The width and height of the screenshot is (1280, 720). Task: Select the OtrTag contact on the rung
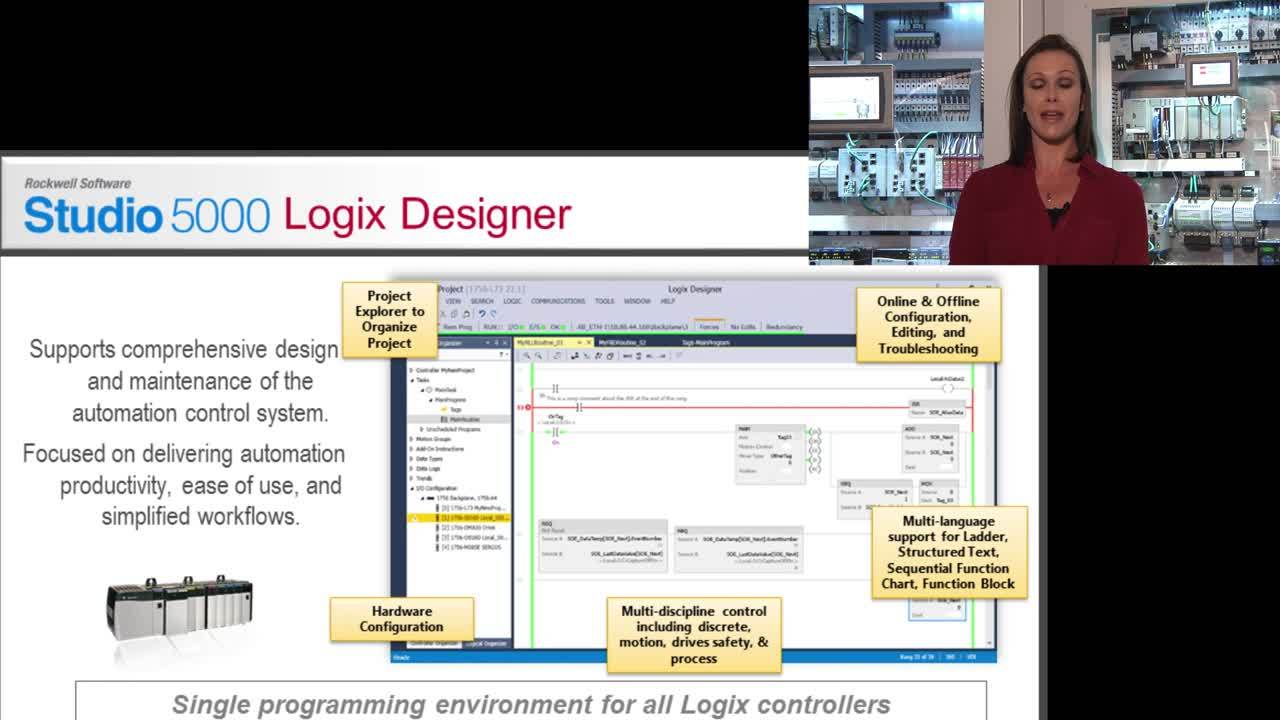(556, 431)
